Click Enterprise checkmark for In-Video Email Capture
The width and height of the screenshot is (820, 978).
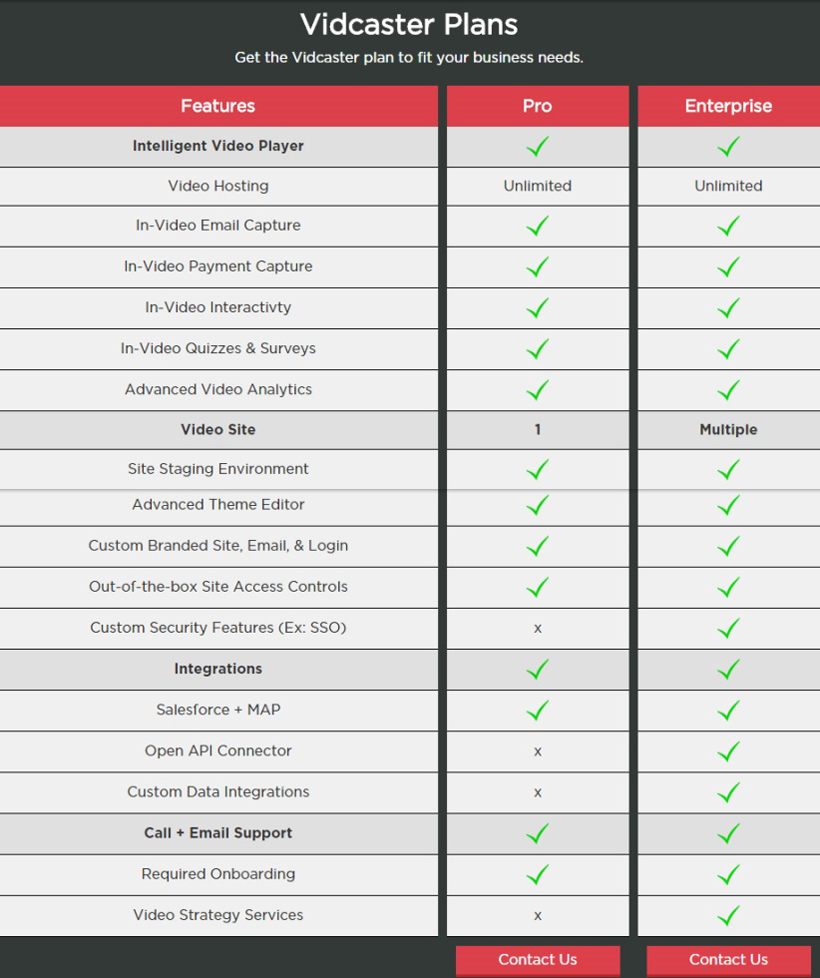(x=728, y=226)
